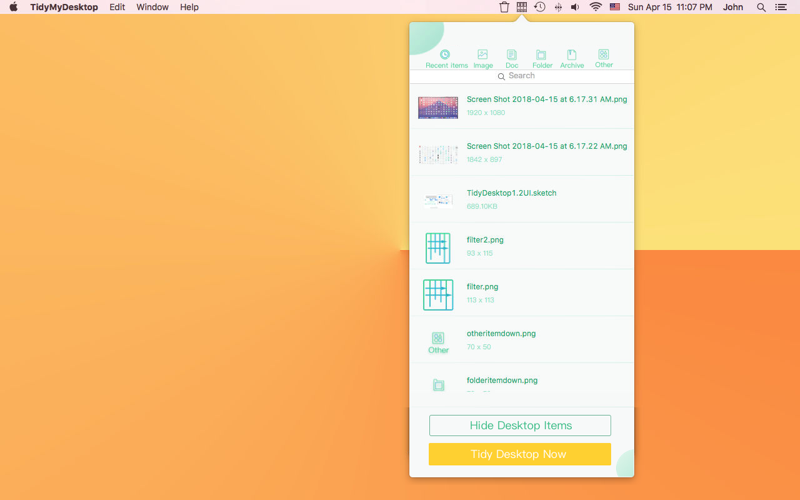Screen dimensions: 800x500
Task: Click Hide Desktop Items button
Action: point(520,426)
